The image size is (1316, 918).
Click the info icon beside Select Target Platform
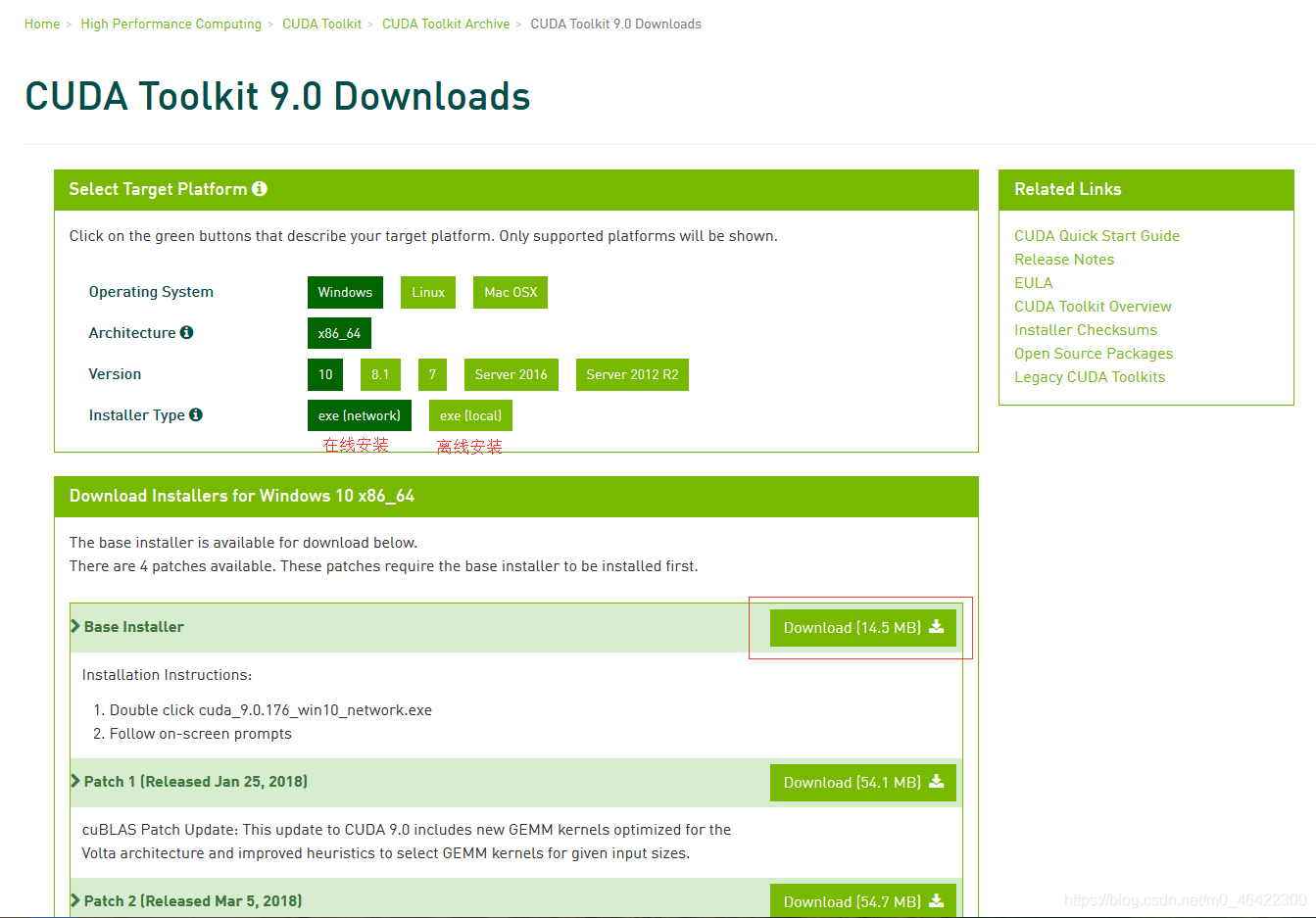[260, 189]
